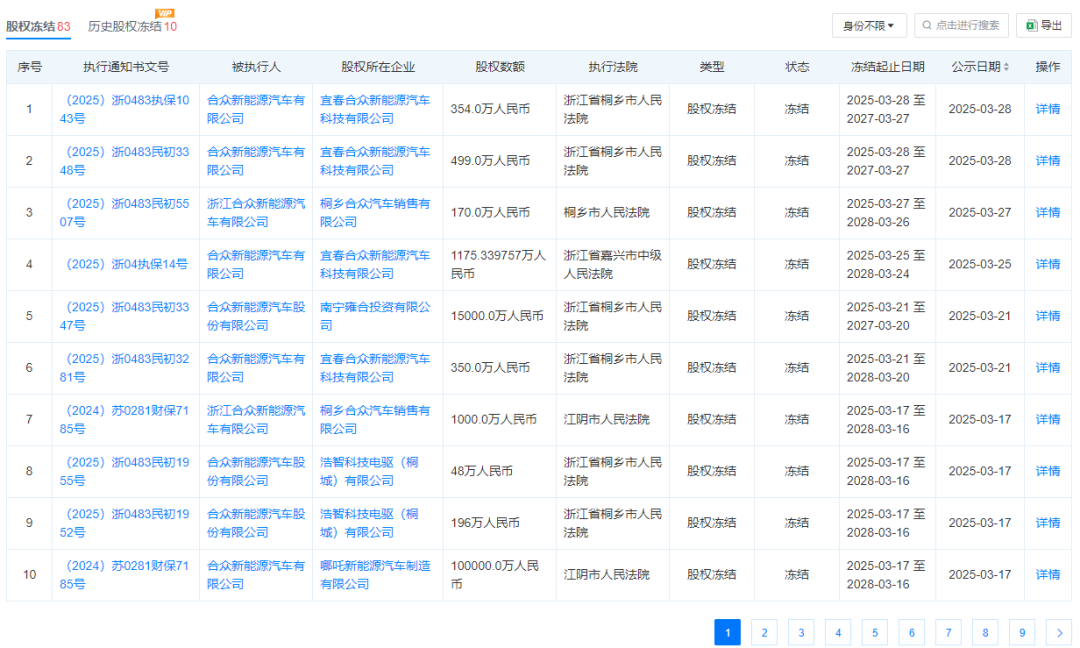Screen dimensions: 1080x648
Task: Open the 历史股权冻结 10 tab
Action: pos(132,26)
